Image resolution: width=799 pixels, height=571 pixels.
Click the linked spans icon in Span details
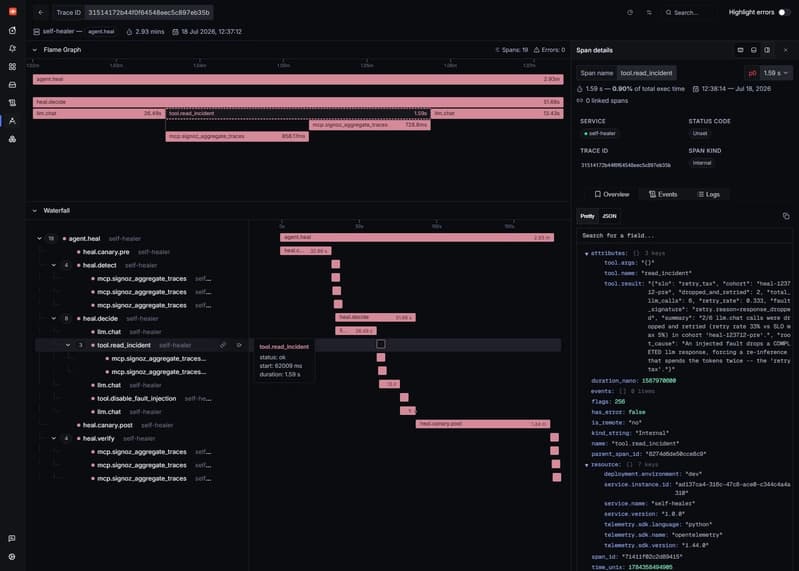click(x=580, y=100)
